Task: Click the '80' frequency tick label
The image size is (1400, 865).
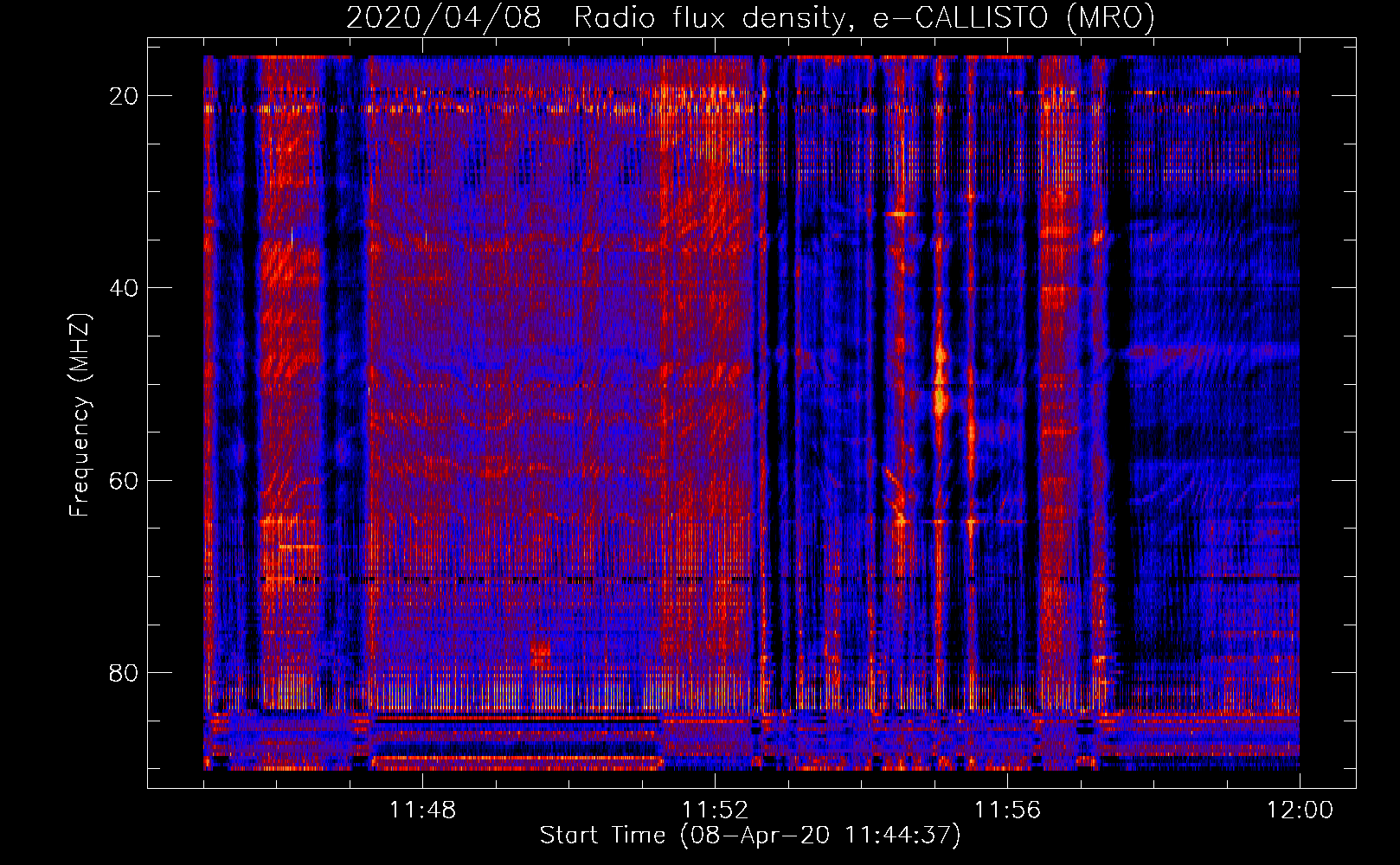Action: coord(124,672)
